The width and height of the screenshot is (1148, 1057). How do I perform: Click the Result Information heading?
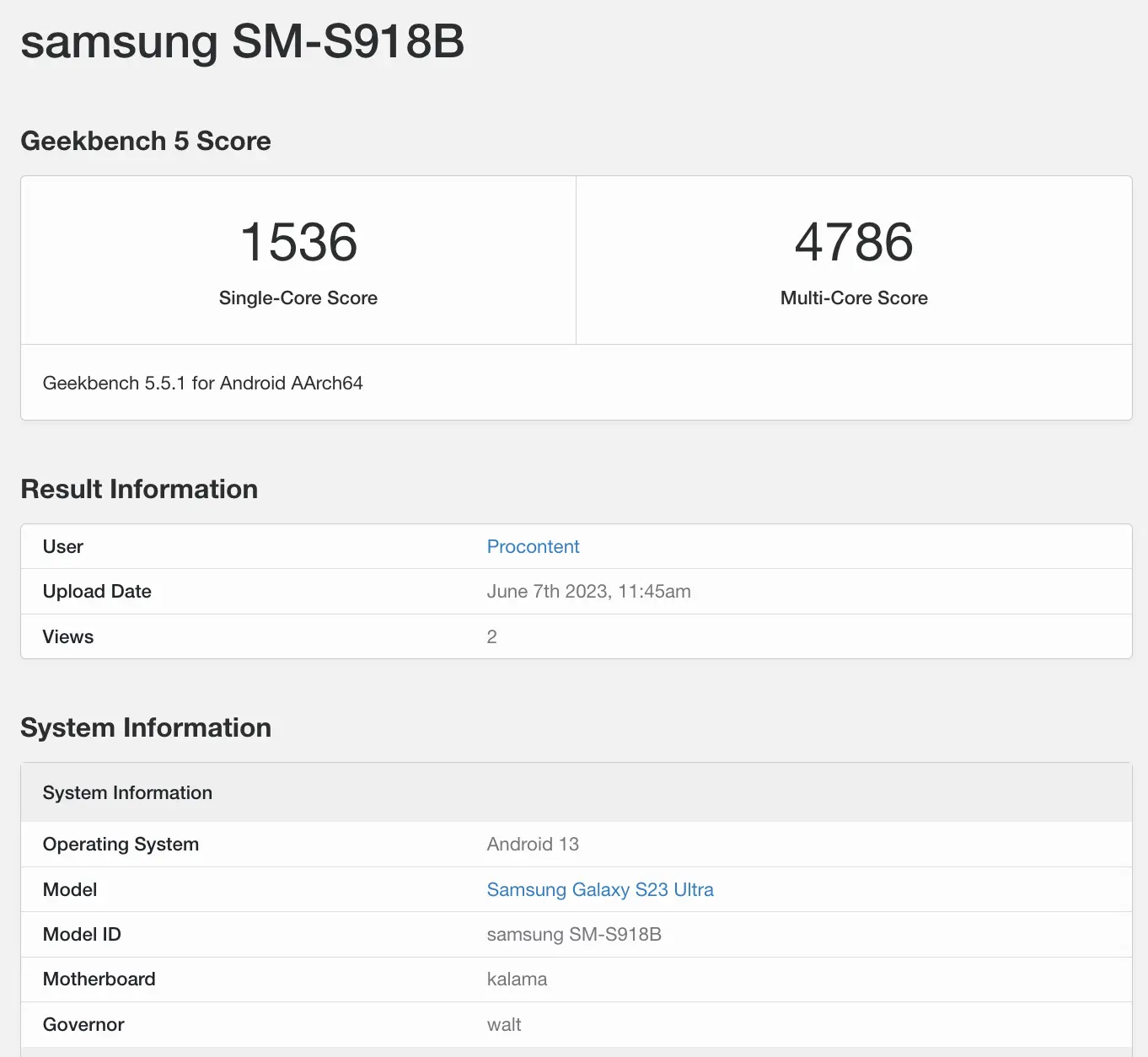(x=139, y=489)
